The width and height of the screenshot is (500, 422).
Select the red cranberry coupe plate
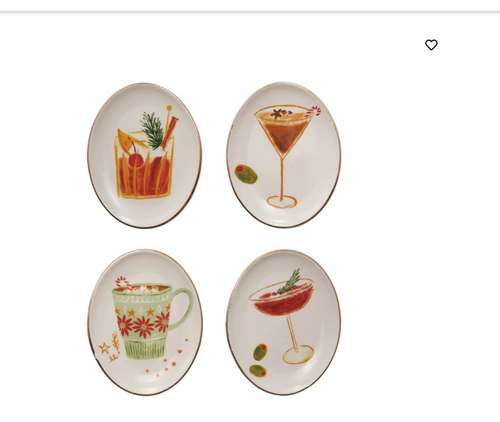284,322
